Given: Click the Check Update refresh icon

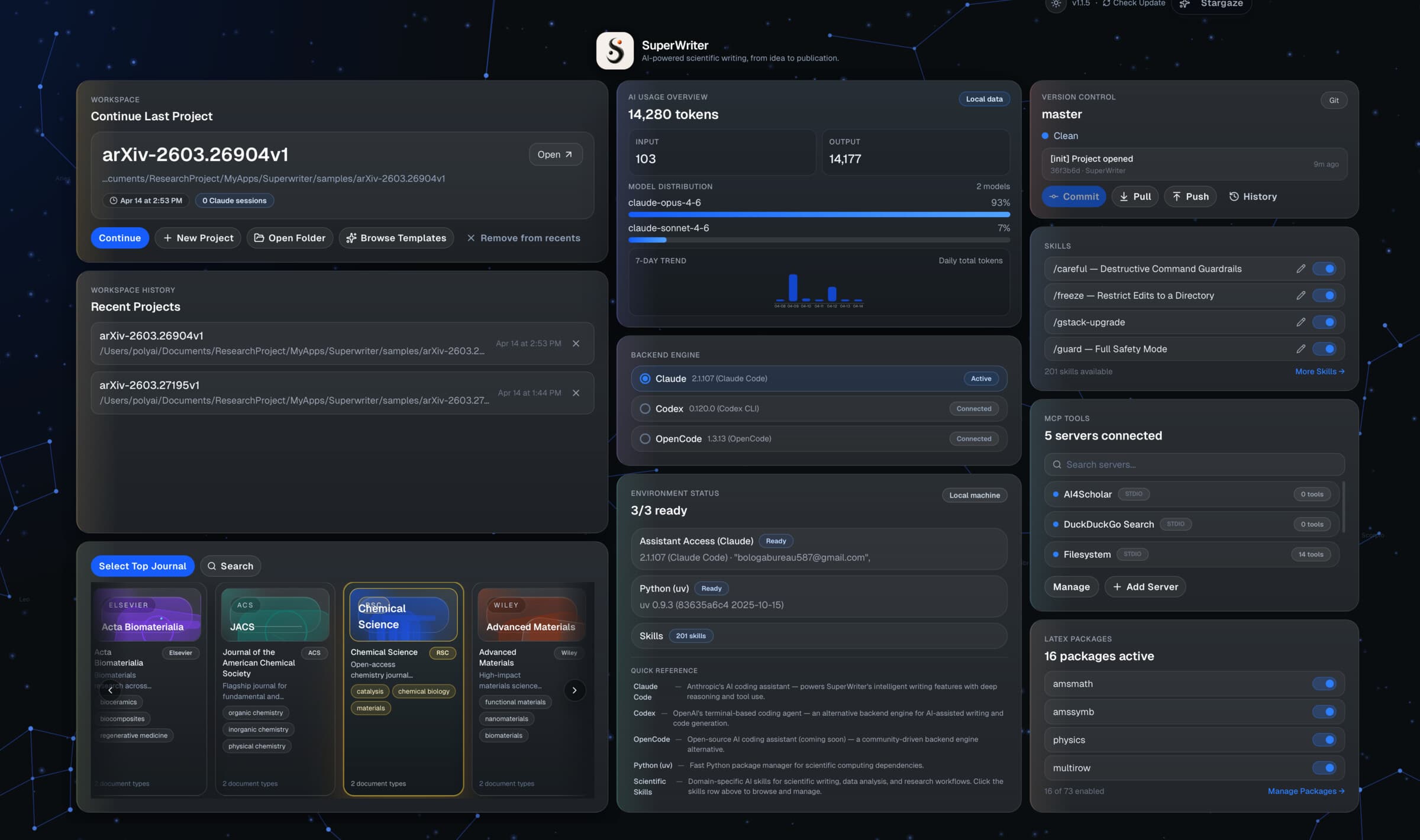Looking at the screenshot, I should point(1106,3).
